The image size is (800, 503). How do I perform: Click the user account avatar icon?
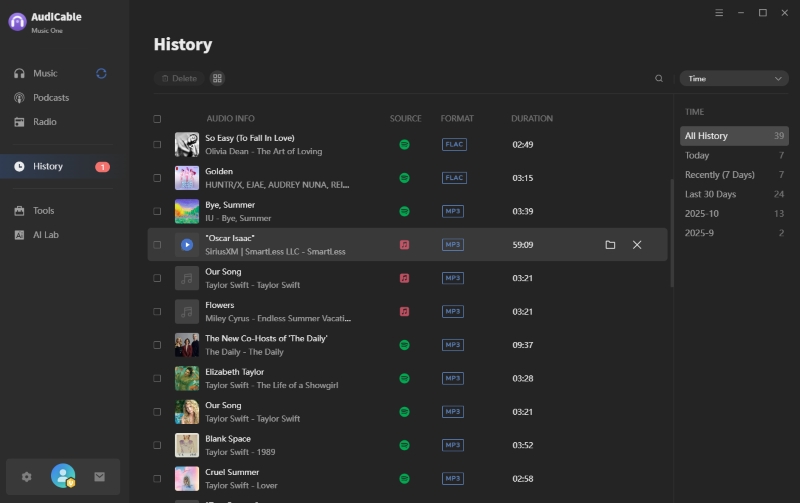[x=63, y=476]
